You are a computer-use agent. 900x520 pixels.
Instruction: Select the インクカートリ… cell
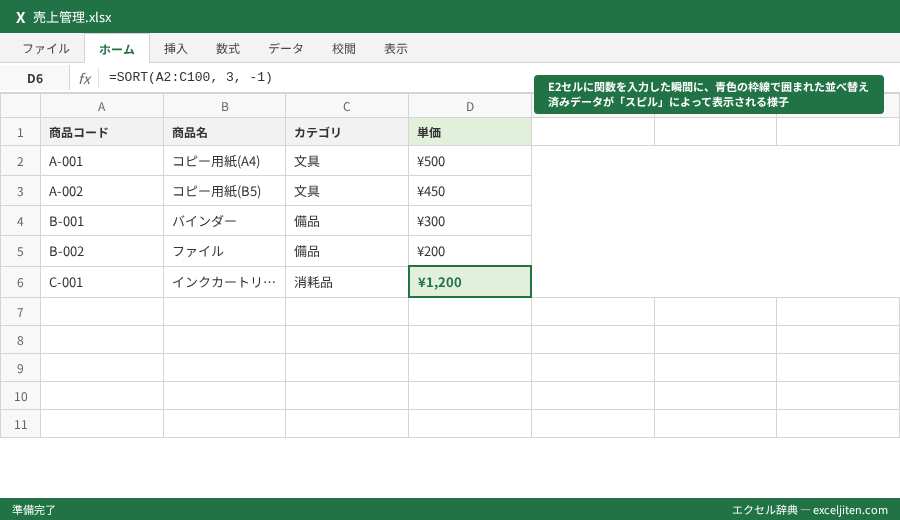coord(224,282)
